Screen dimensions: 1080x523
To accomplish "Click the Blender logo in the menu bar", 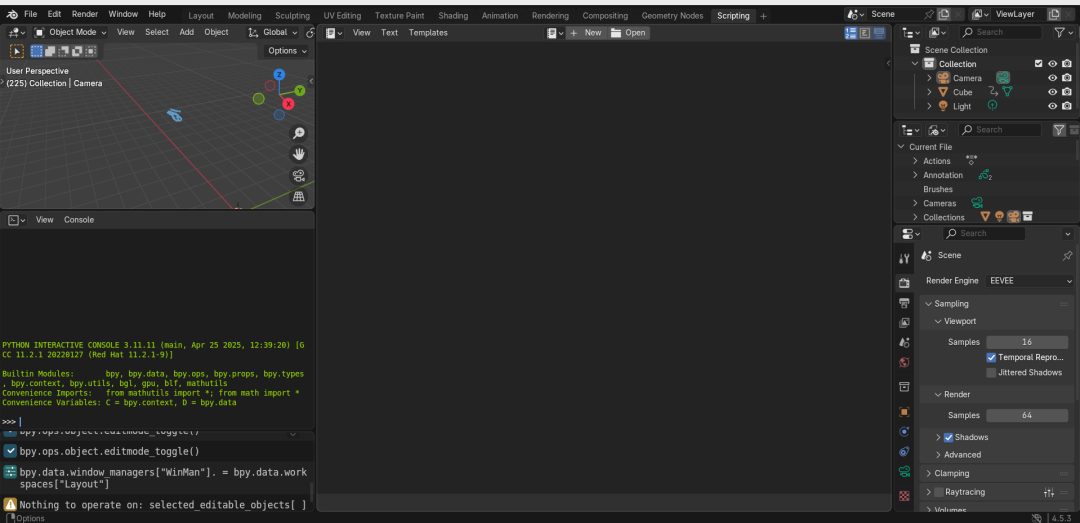I will click(x=12, y=14).
